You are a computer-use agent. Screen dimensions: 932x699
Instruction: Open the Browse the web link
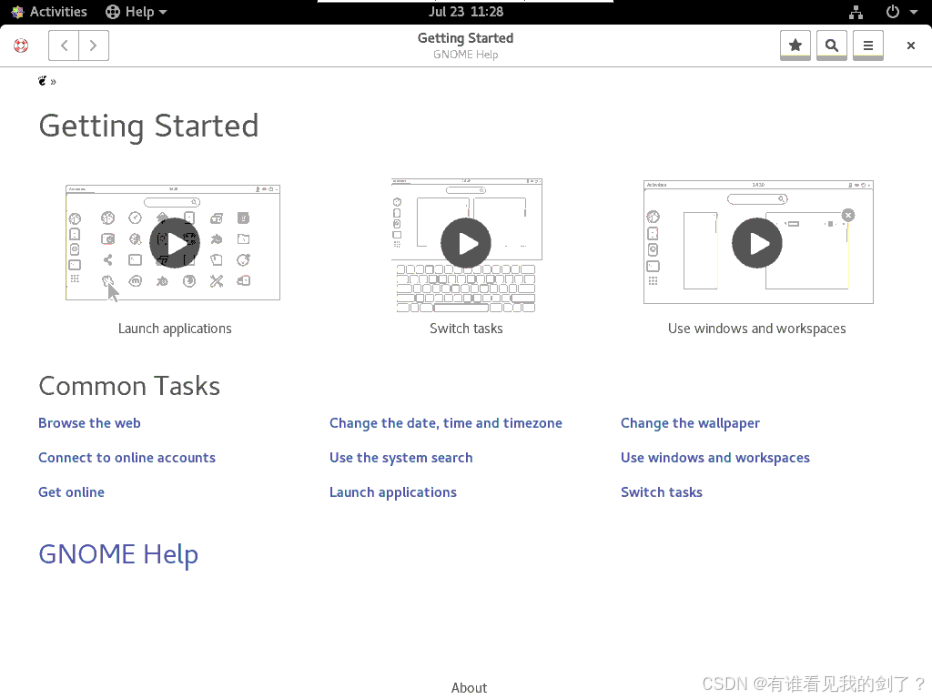89,423
